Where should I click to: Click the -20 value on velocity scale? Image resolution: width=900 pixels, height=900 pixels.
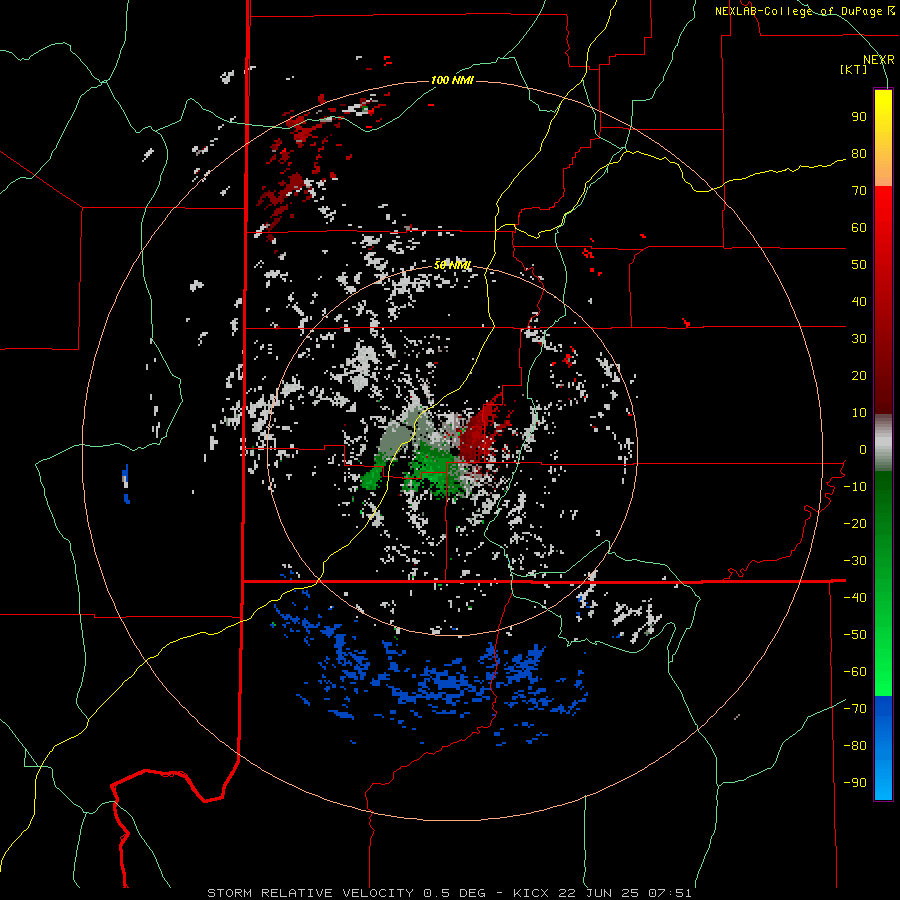(x=855, y=524)
